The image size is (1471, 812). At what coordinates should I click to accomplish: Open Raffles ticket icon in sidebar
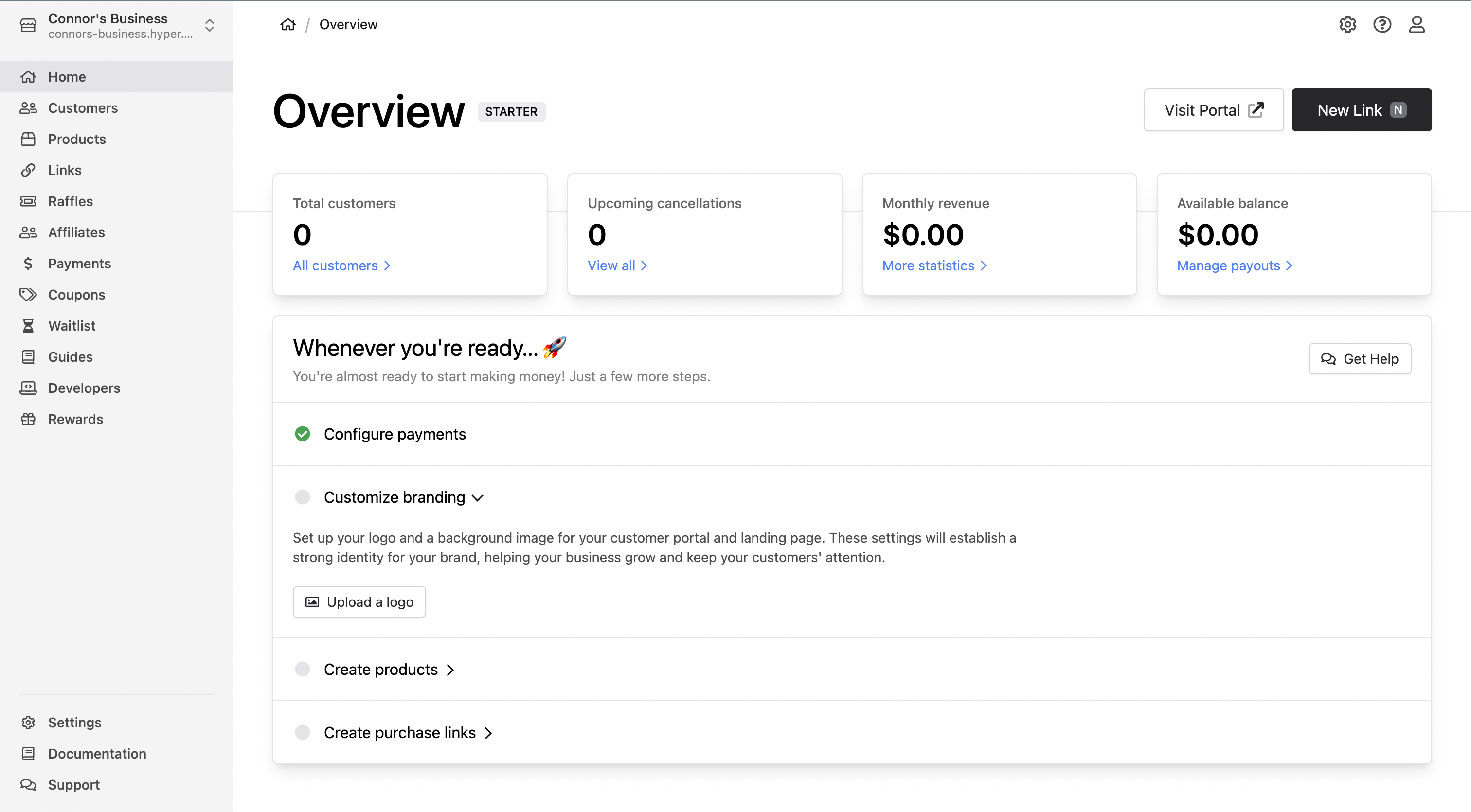[x=28, y=201]
